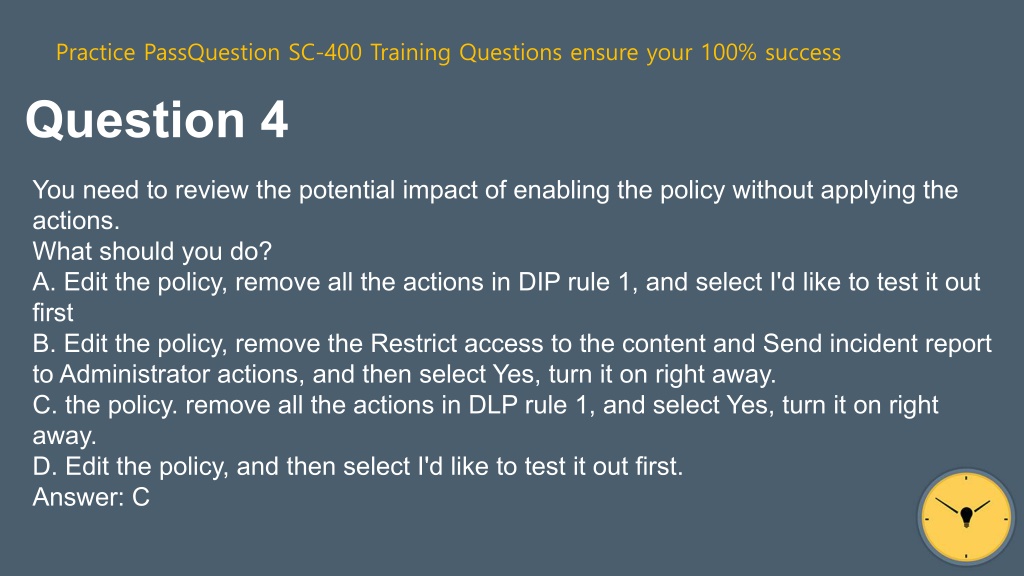The width and height of the screenshot is (1024, 576).
Task: Click the lightbulb inside the clock
Action: click(967, 516)
